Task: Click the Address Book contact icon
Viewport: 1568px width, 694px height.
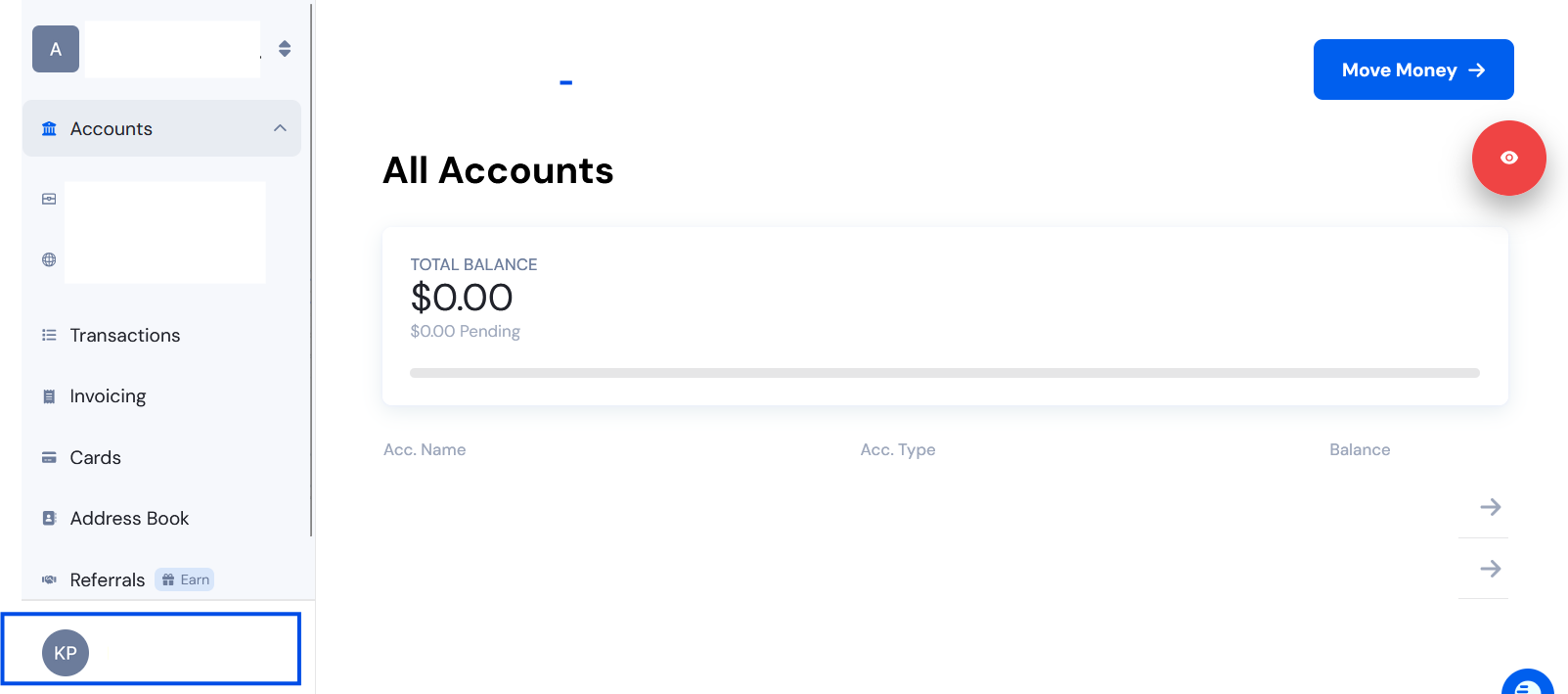Action: [x=49, y=518]
